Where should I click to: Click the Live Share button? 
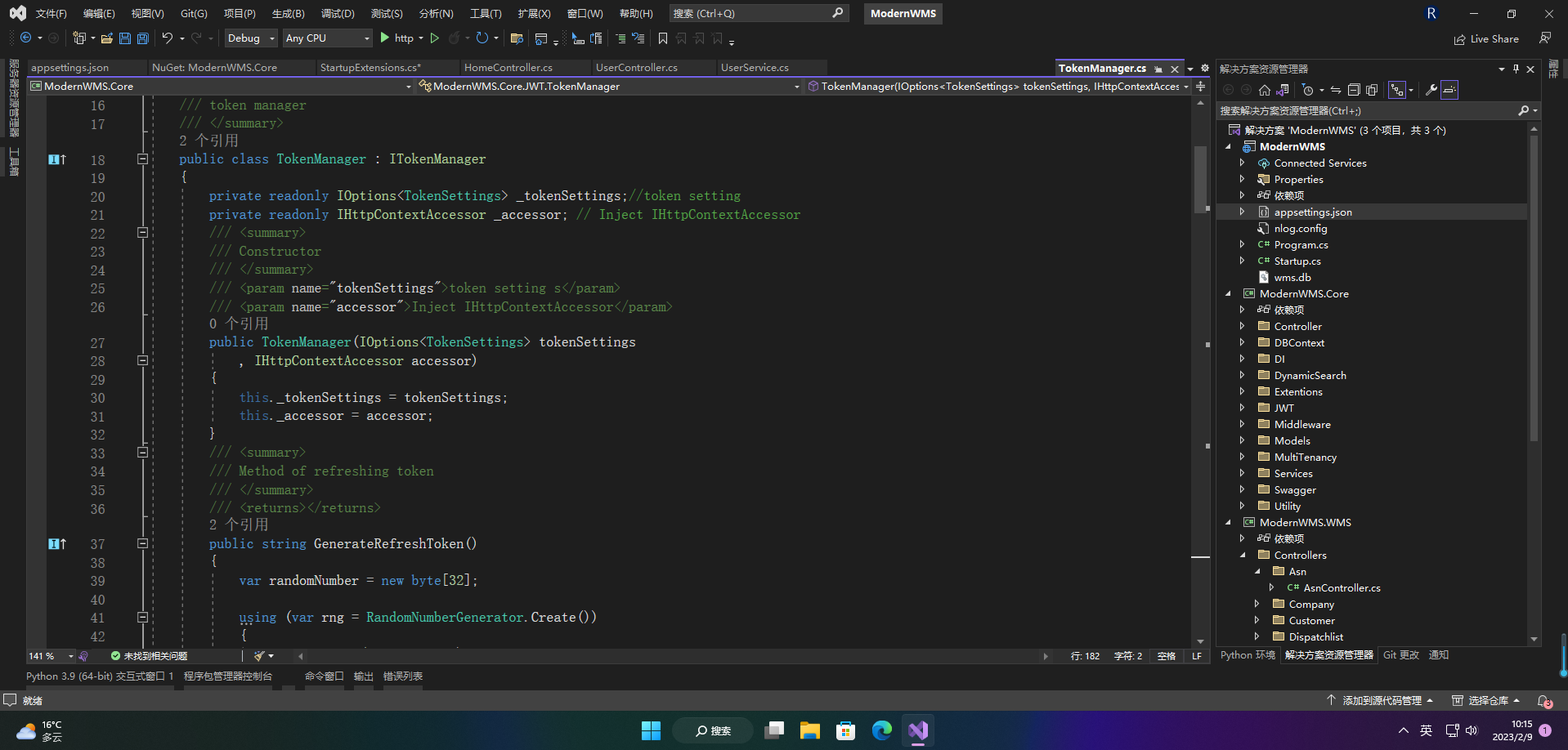(1486, 39)
